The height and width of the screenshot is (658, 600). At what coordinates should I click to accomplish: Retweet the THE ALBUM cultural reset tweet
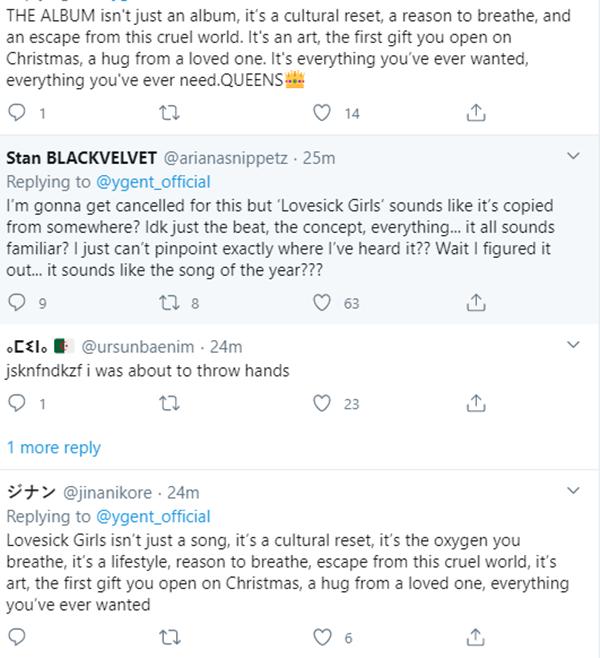[170, 113]
